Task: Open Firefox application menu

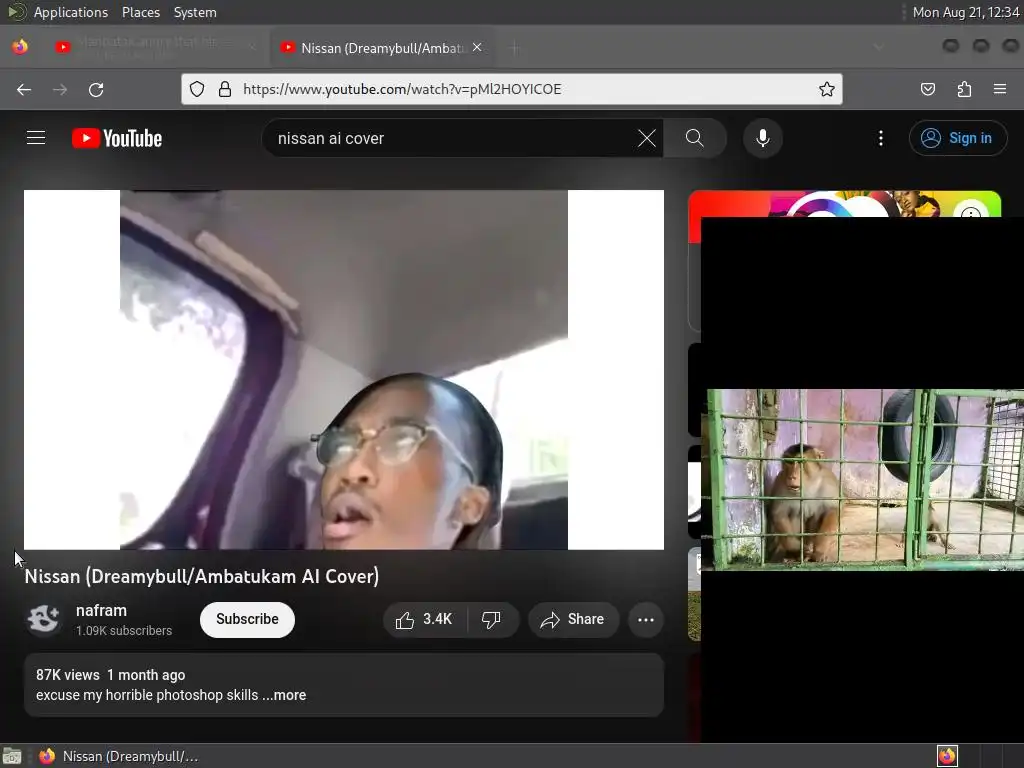Action: click(x=1000, y=89)
